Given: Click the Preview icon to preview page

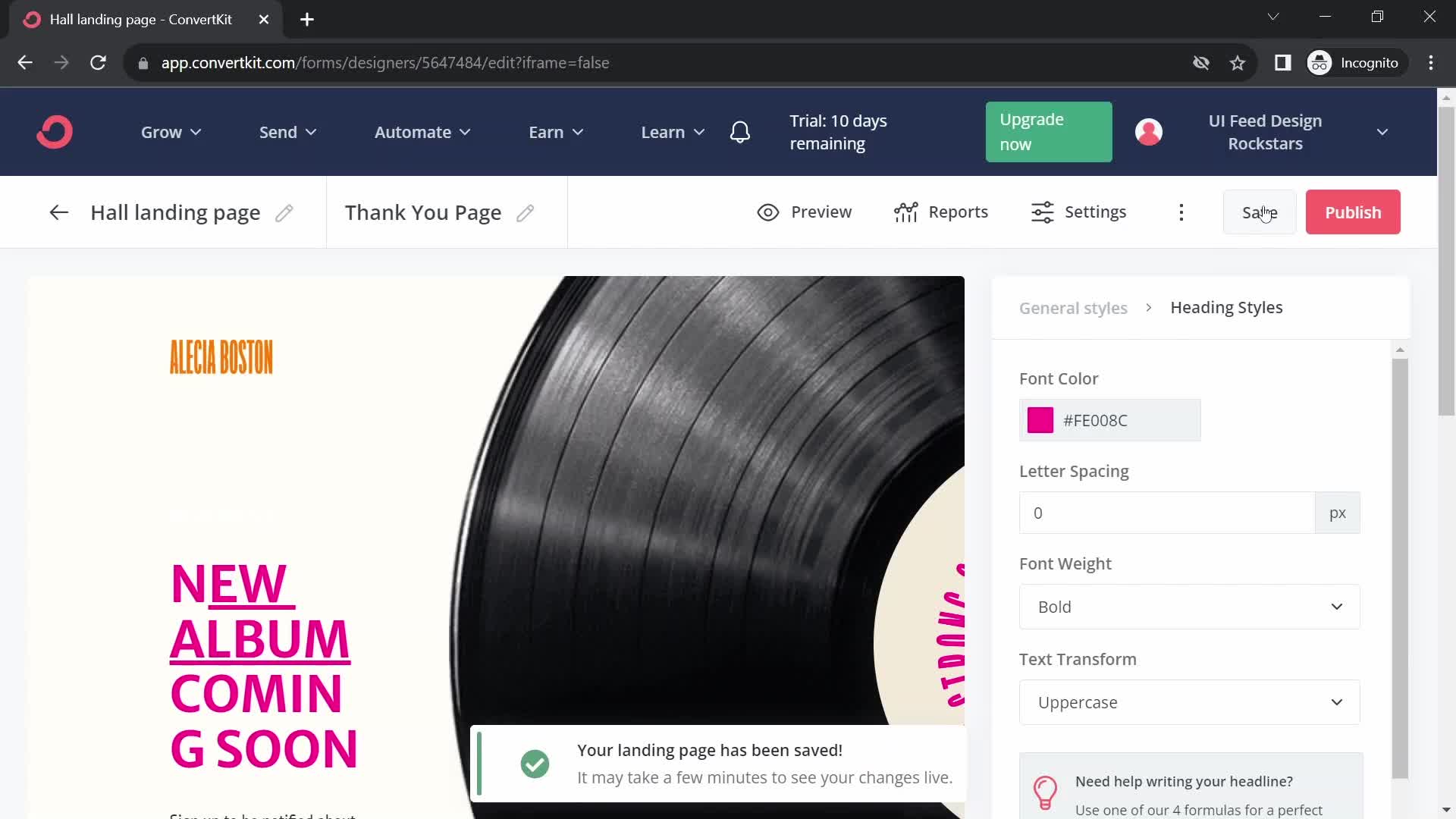Looking at the screenshot, I should (x=768, y=212).
